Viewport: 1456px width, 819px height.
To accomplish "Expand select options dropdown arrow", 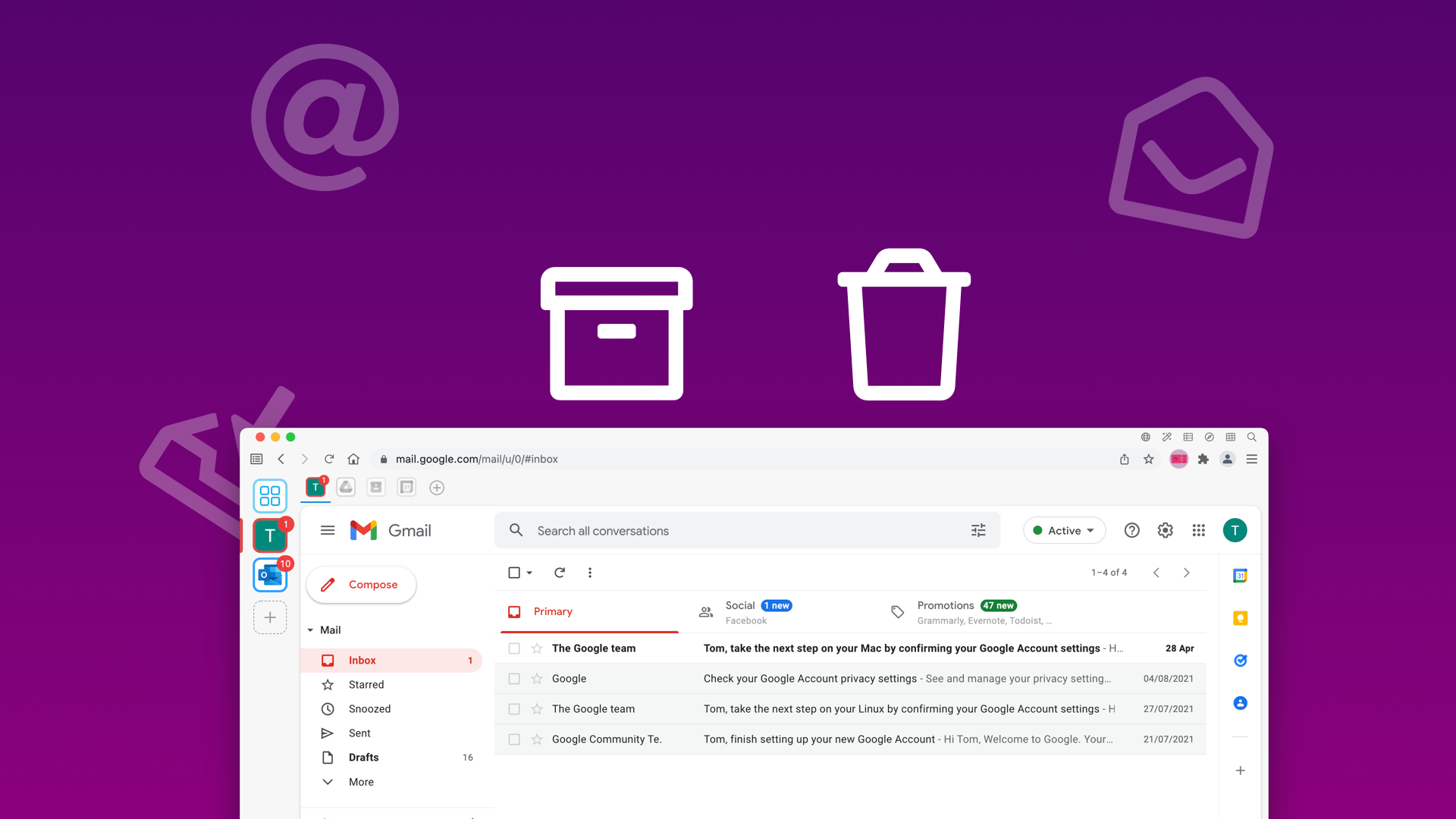I will 529,572.
